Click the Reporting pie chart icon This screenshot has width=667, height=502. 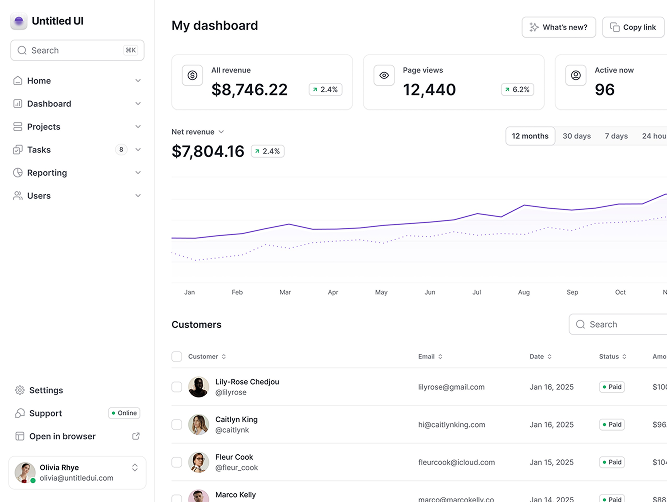(17, 172)
